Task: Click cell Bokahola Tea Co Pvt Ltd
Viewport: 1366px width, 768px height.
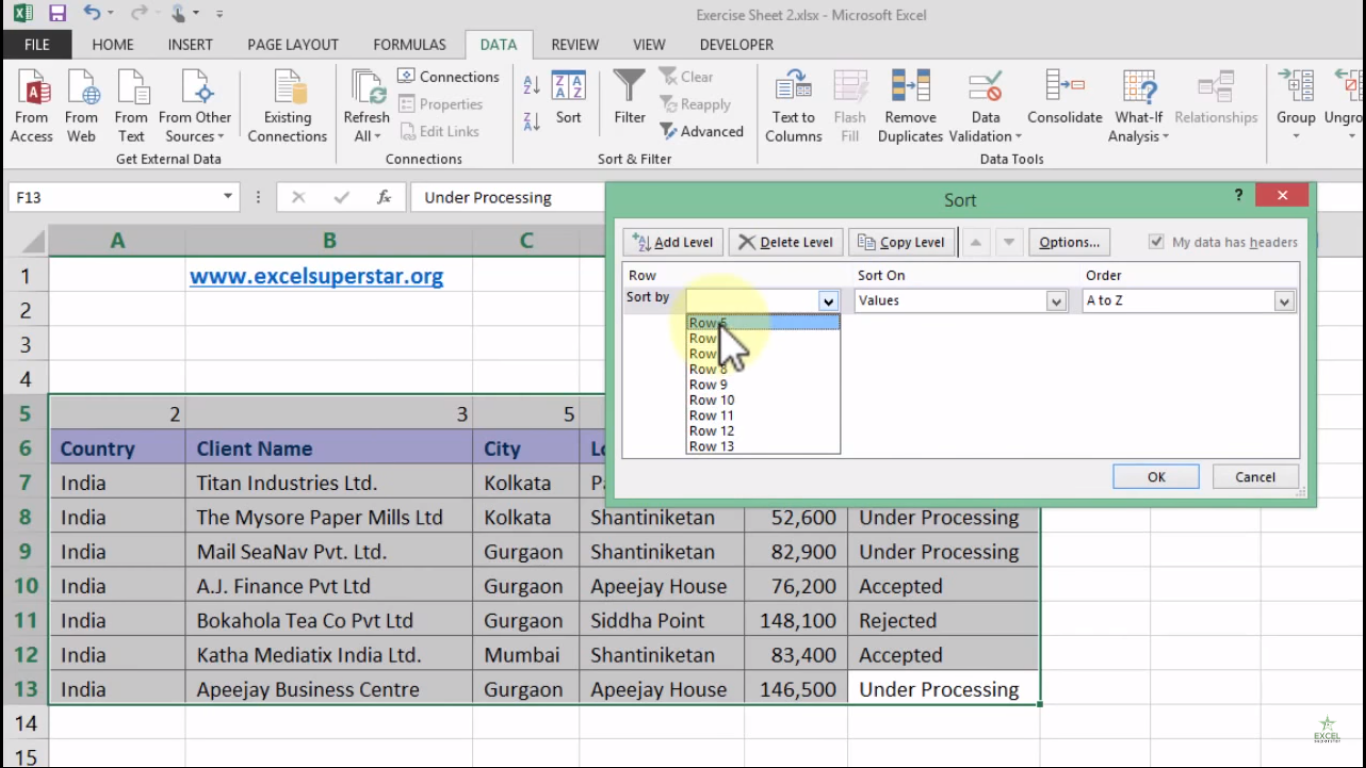Action: [329, 620]
